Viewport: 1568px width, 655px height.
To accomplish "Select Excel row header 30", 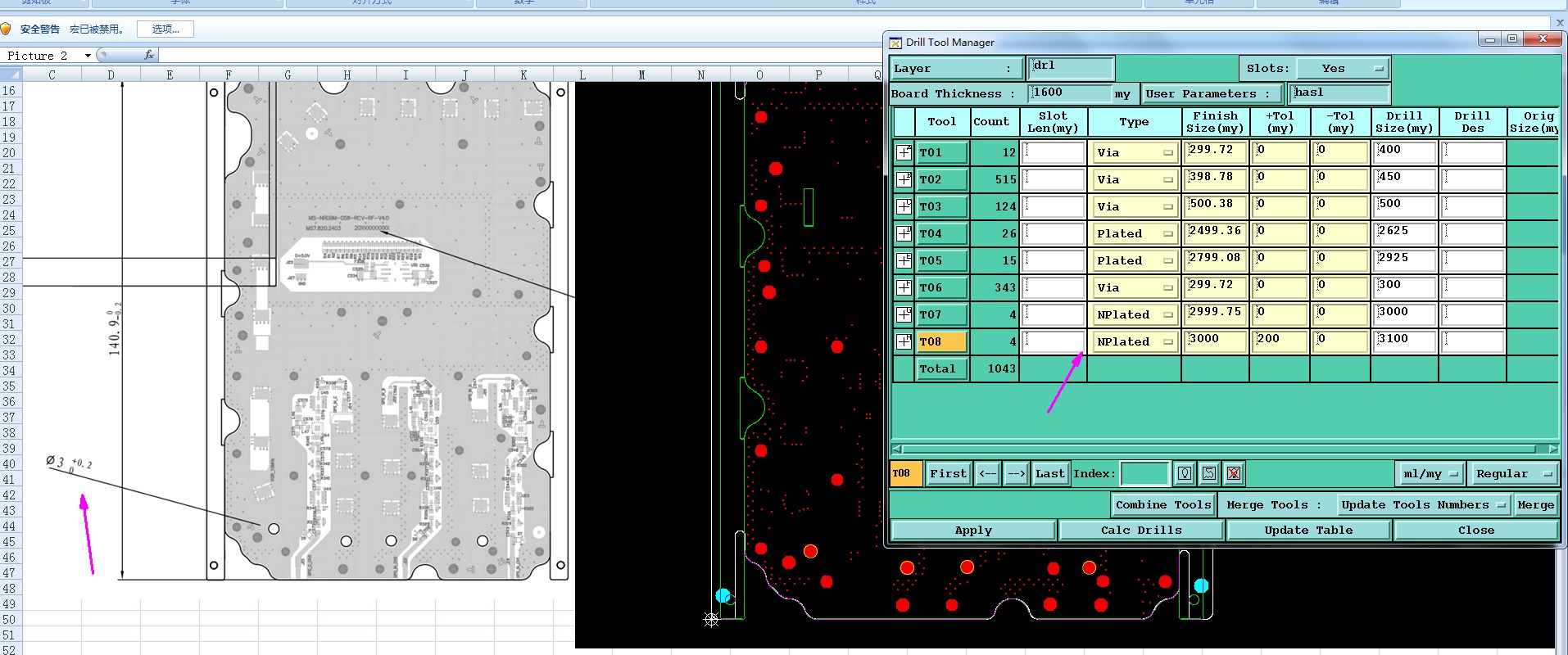I will [x=9, y=309].
